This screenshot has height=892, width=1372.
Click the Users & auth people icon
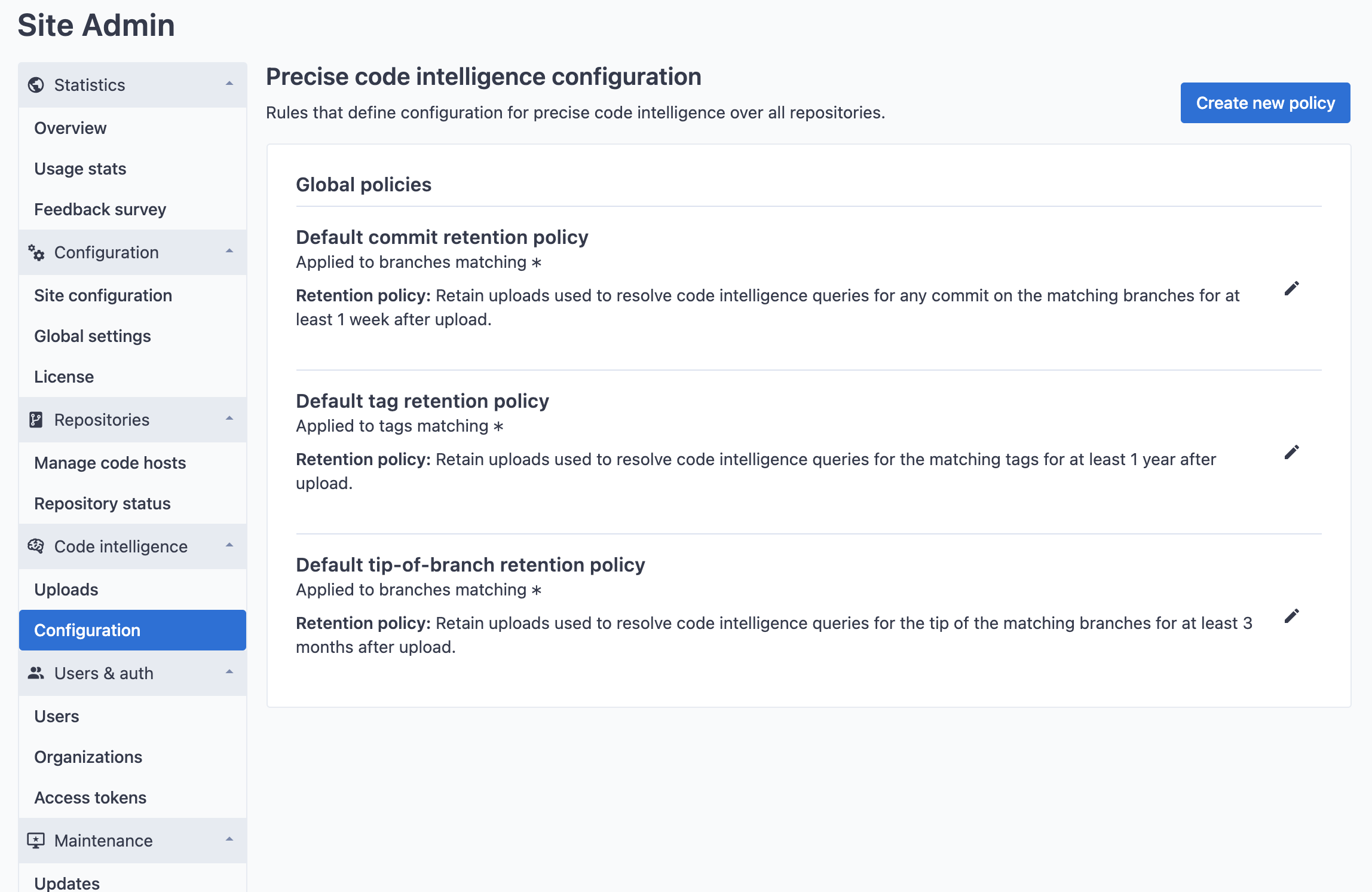(36, 673)
